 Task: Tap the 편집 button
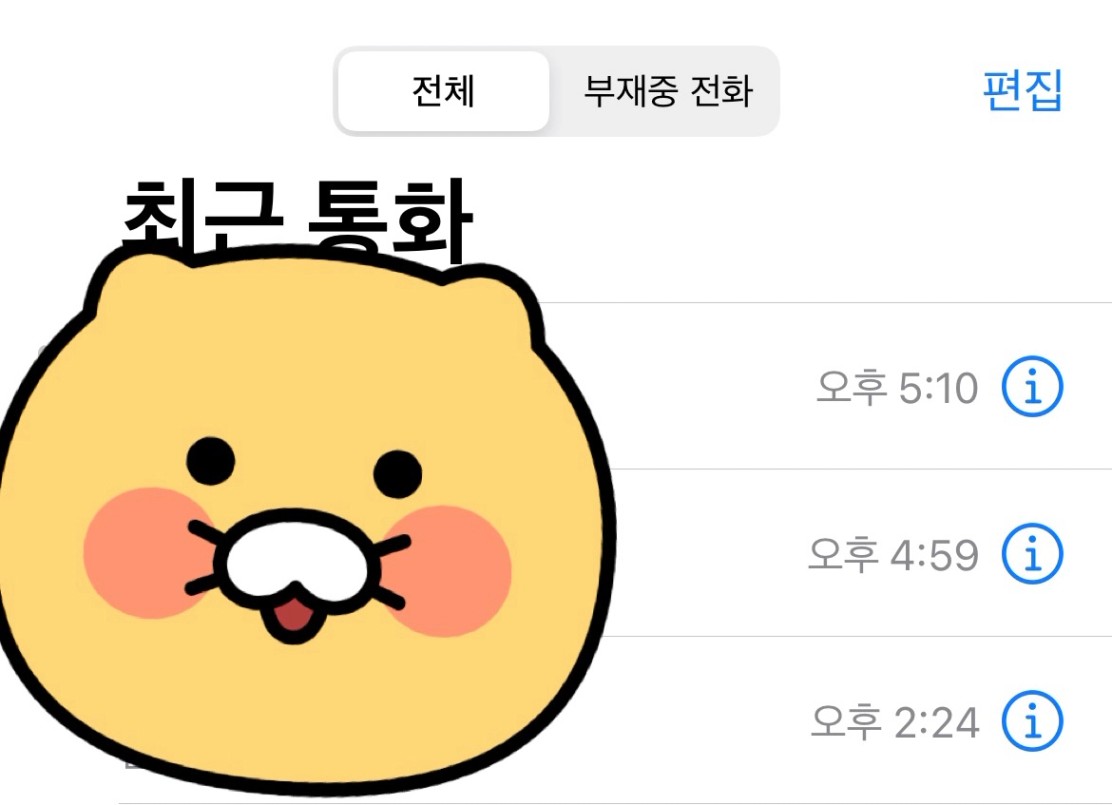pyautogui.click(x=1023, y=90)
